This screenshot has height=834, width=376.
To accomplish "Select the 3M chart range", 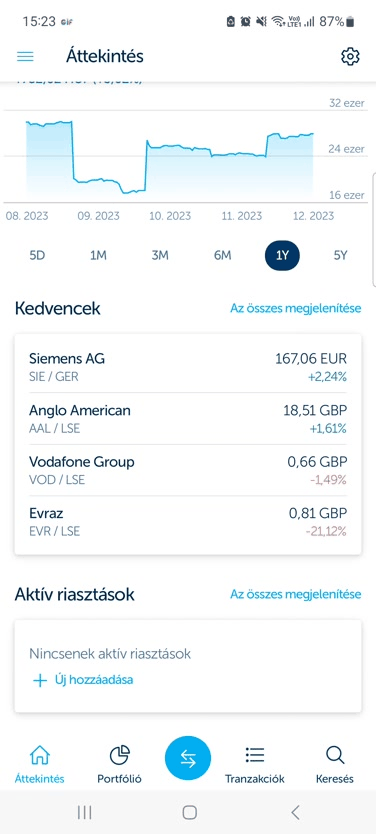I will pos(160,255).
